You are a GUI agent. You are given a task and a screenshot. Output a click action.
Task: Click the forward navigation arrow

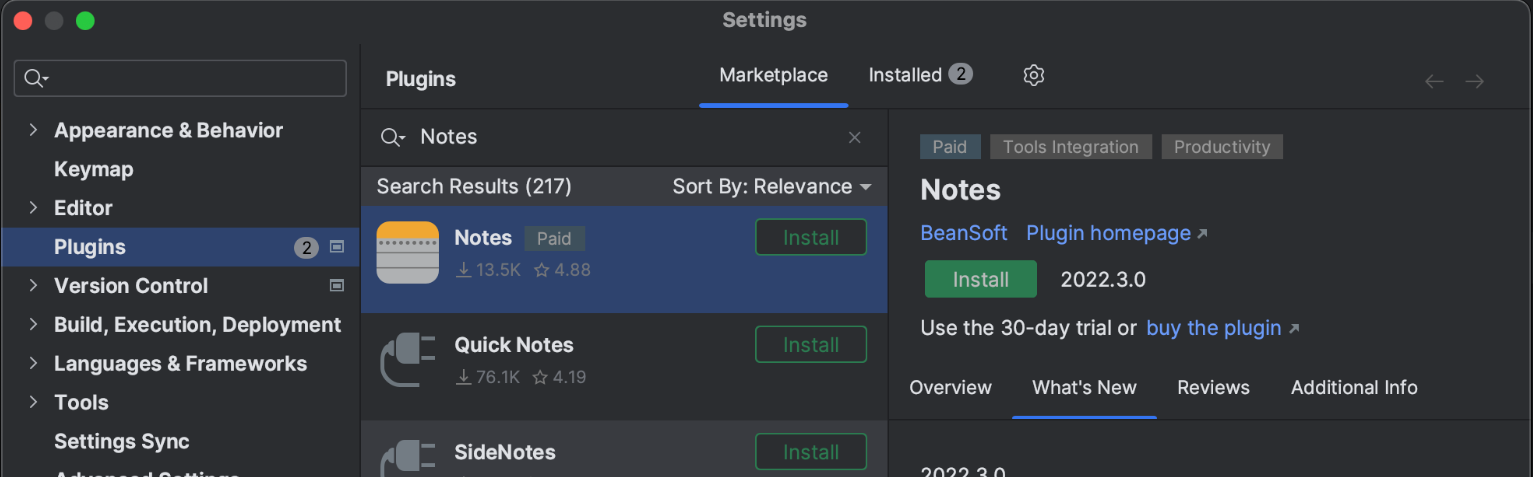(x=1474, y=81)
